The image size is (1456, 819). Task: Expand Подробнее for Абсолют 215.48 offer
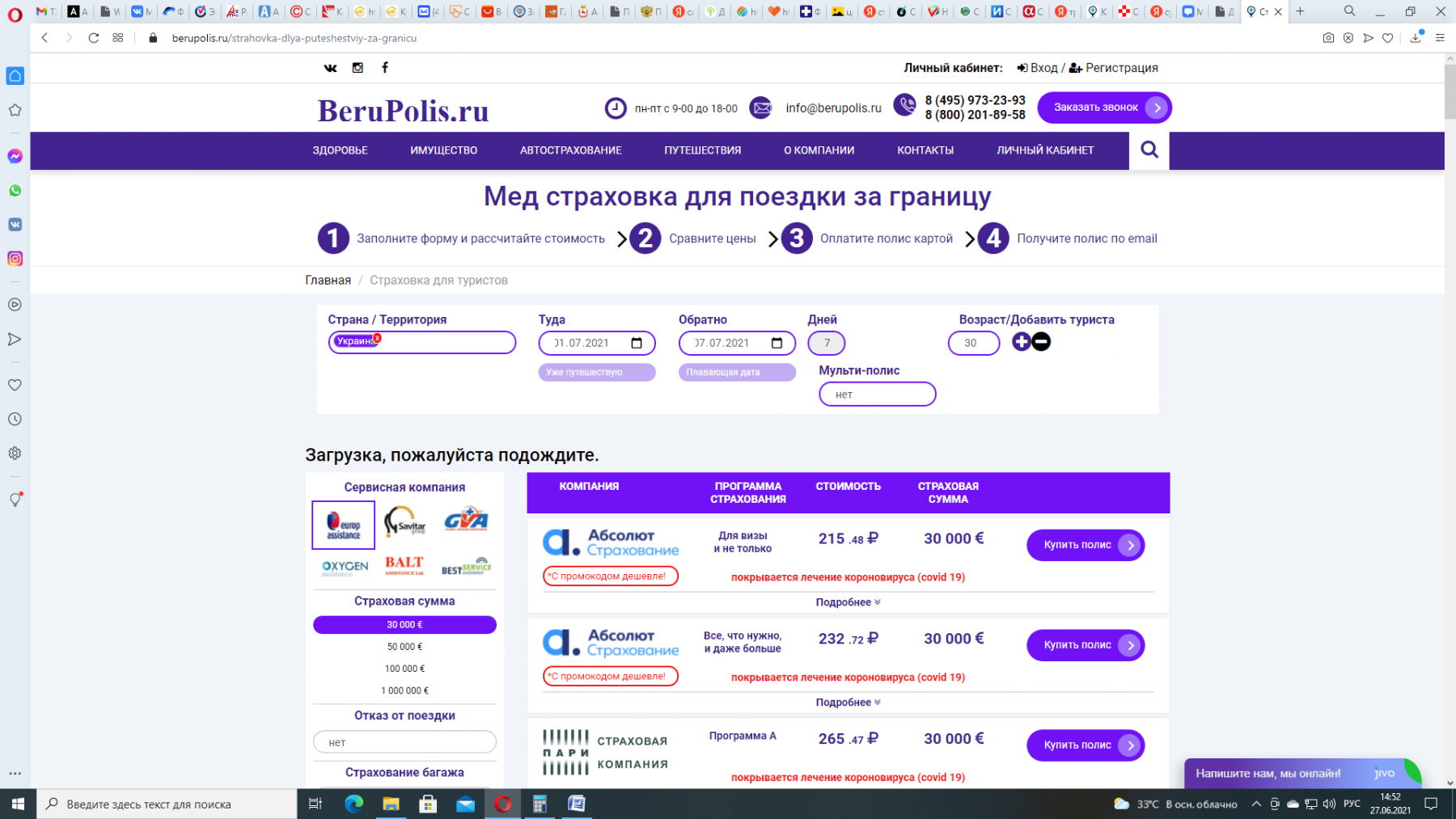point(848,602)
